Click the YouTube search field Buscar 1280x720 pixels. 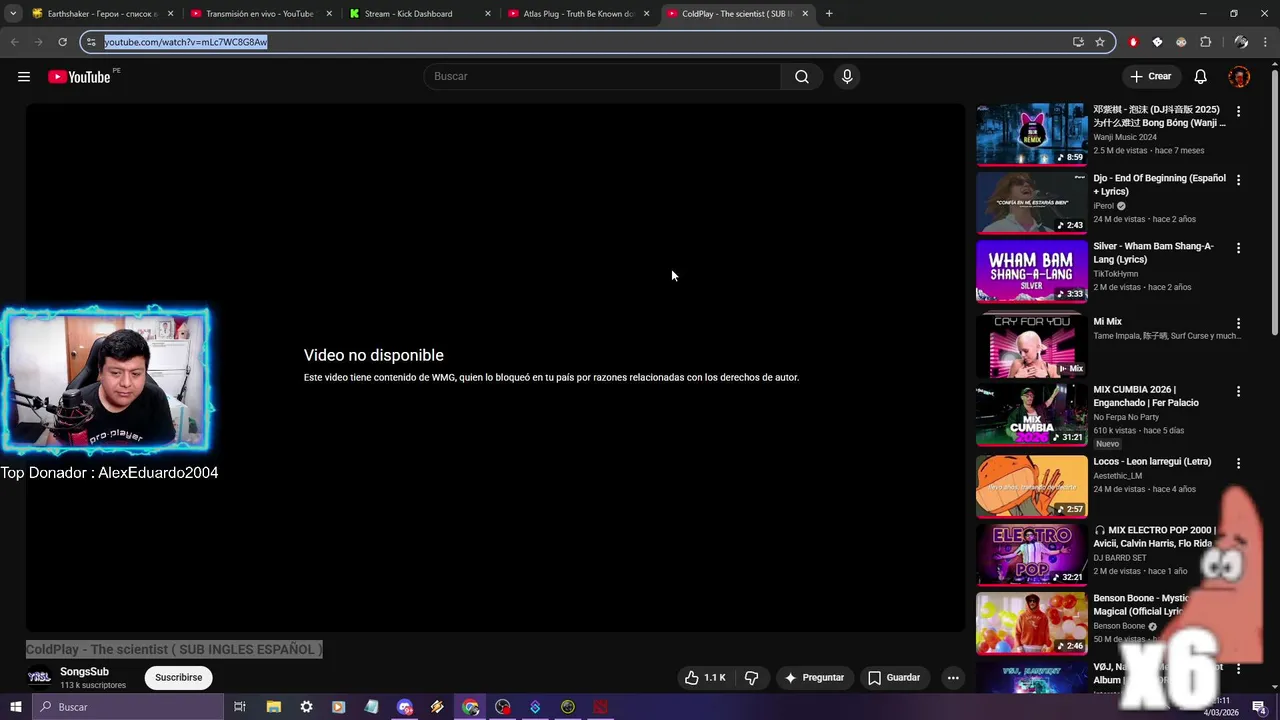tap(602, 77)
